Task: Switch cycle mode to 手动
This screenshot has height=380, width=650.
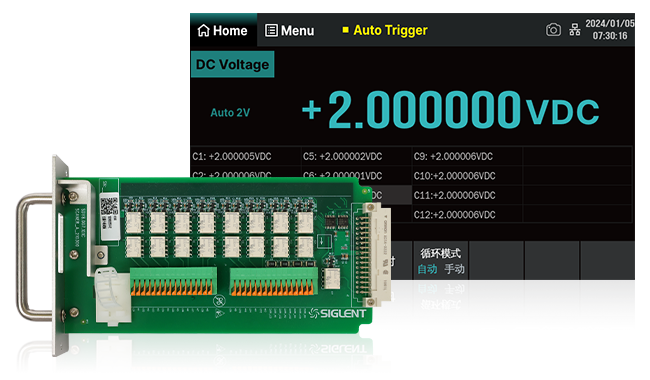Action: [x=454, y=269]
